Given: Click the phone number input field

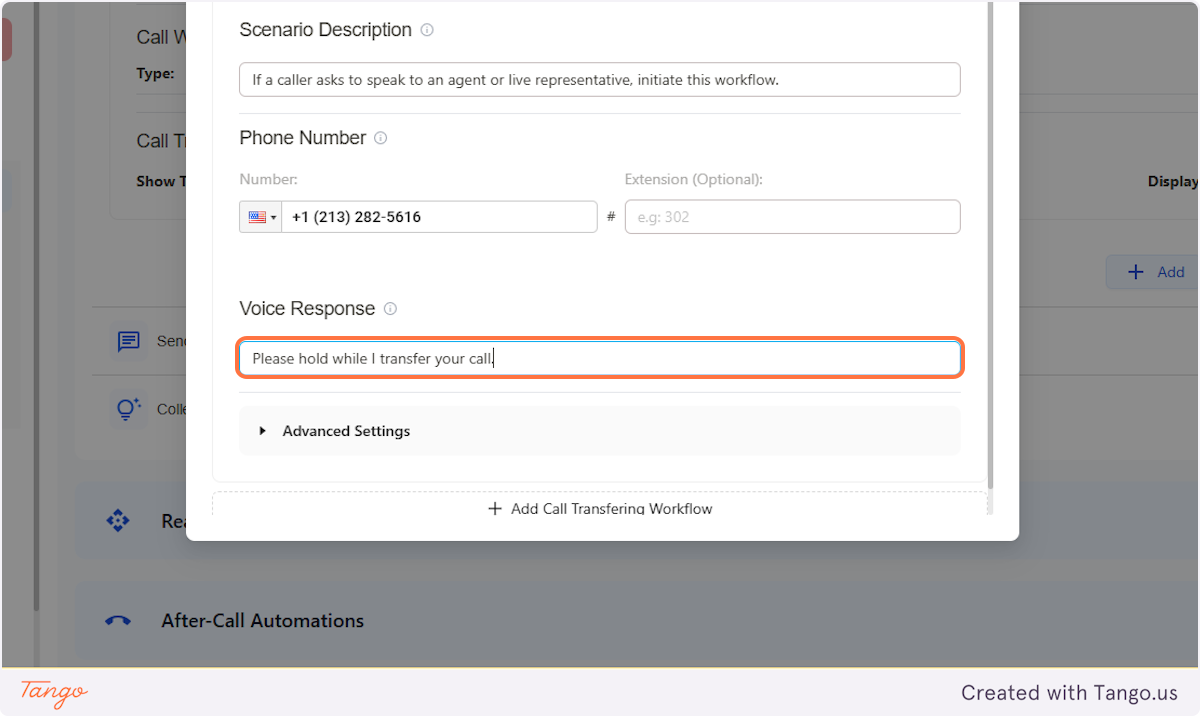Looking at the screenshot, I should point(439,217).
